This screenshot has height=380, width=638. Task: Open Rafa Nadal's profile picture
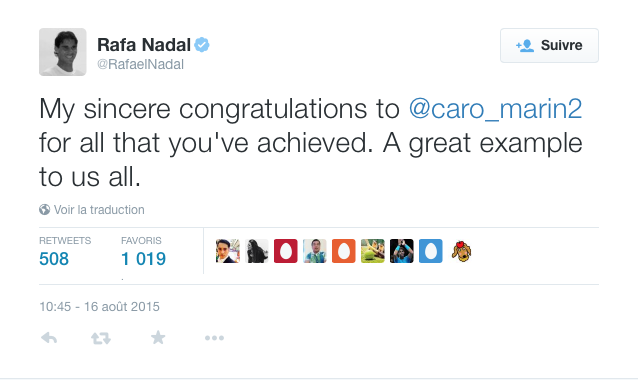(x=63, y=52)
